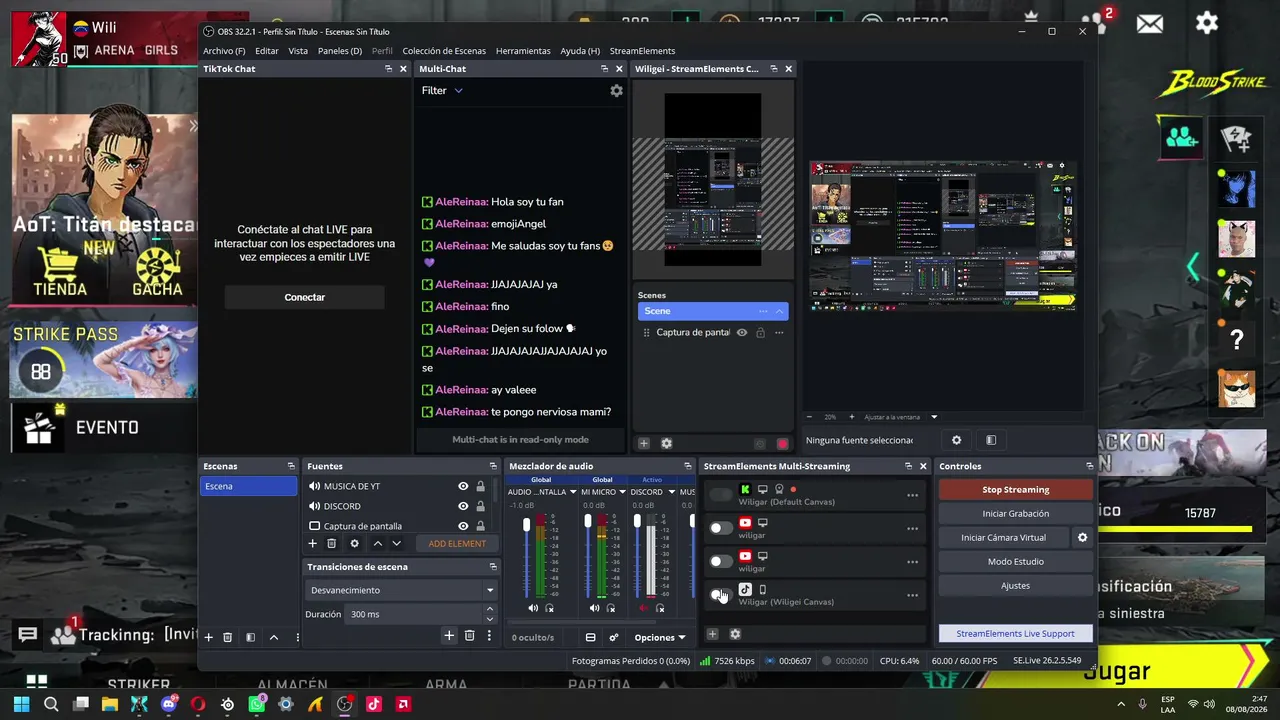The image size is (1280, 720).
Task: Open source properties gear in Fuentes
Action: point(354,544)
